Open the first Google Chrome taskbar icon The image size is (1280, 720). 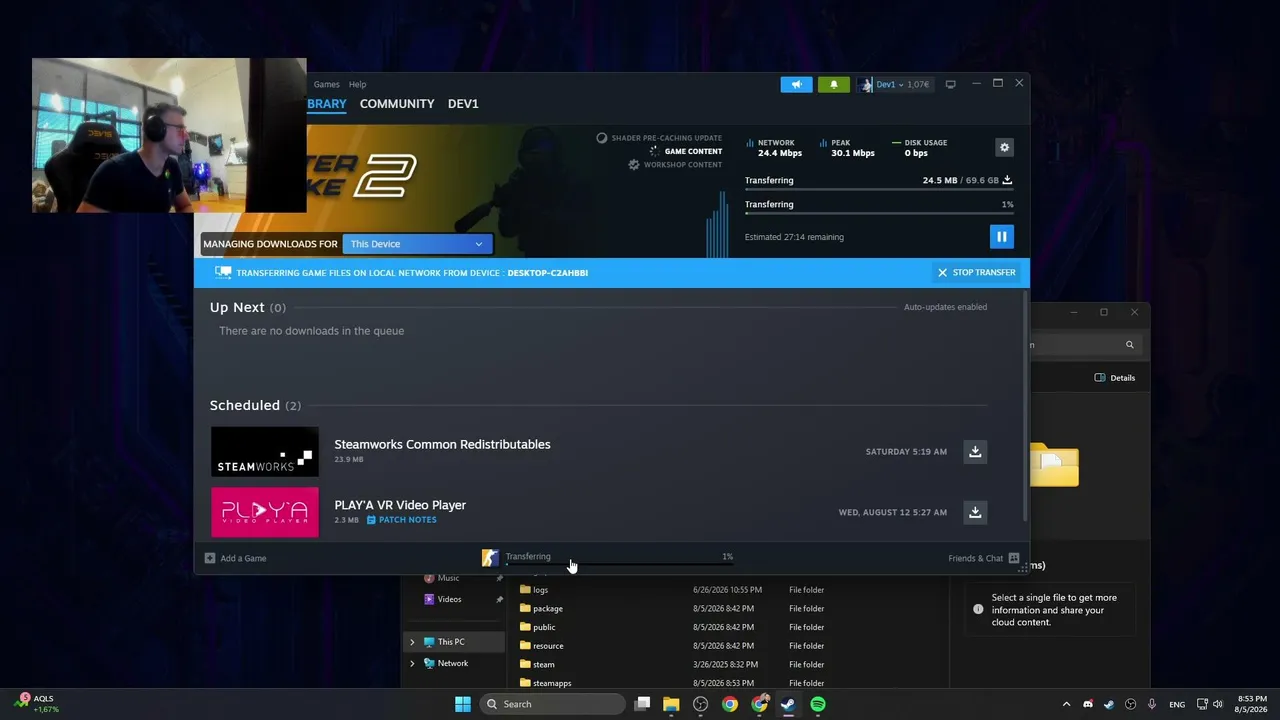click(x=730, y=704)
